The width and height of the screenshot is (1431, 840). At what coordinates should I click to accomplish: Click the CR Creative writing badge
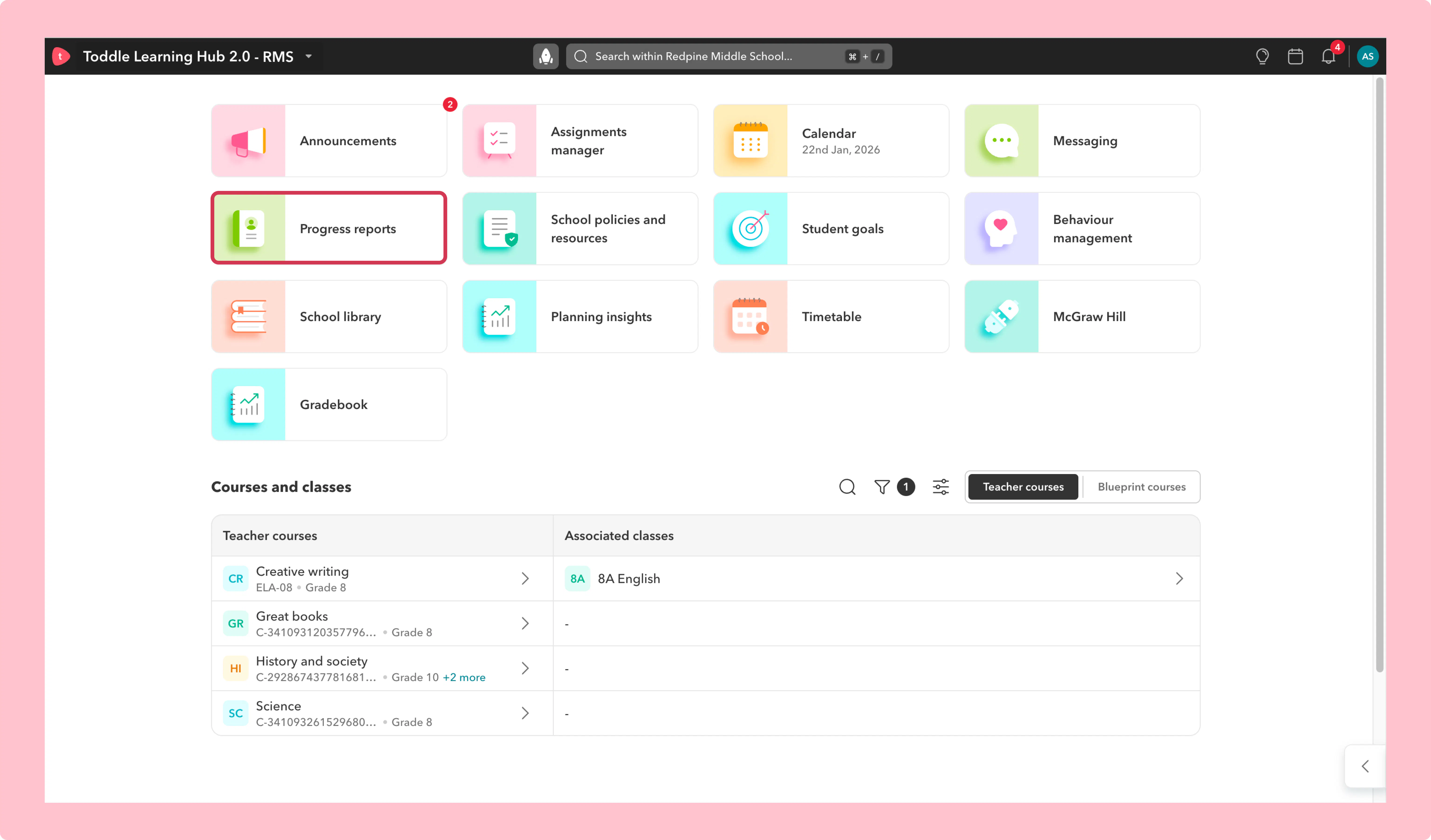236,578
